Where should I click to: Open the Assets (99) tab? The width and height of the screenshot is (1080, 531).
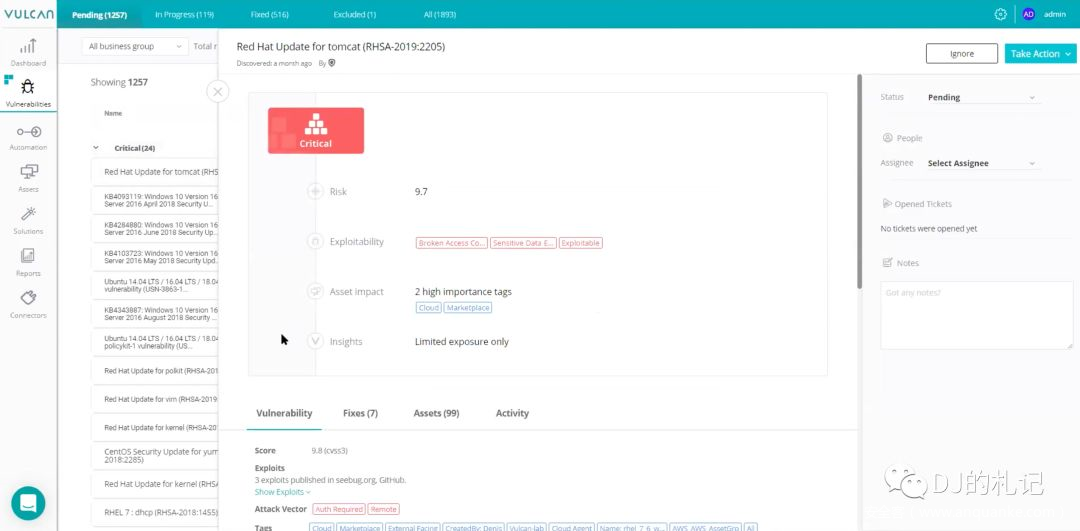pyautogui.click(x=436, y=413)
